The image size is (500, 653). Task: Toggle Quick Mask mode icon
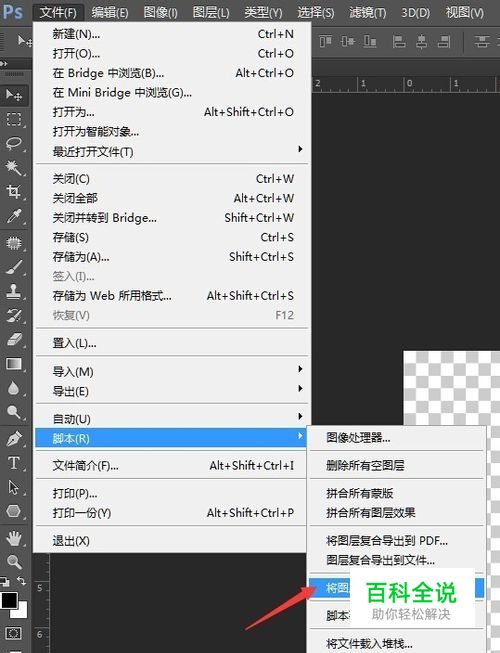(x=13, y=633)
